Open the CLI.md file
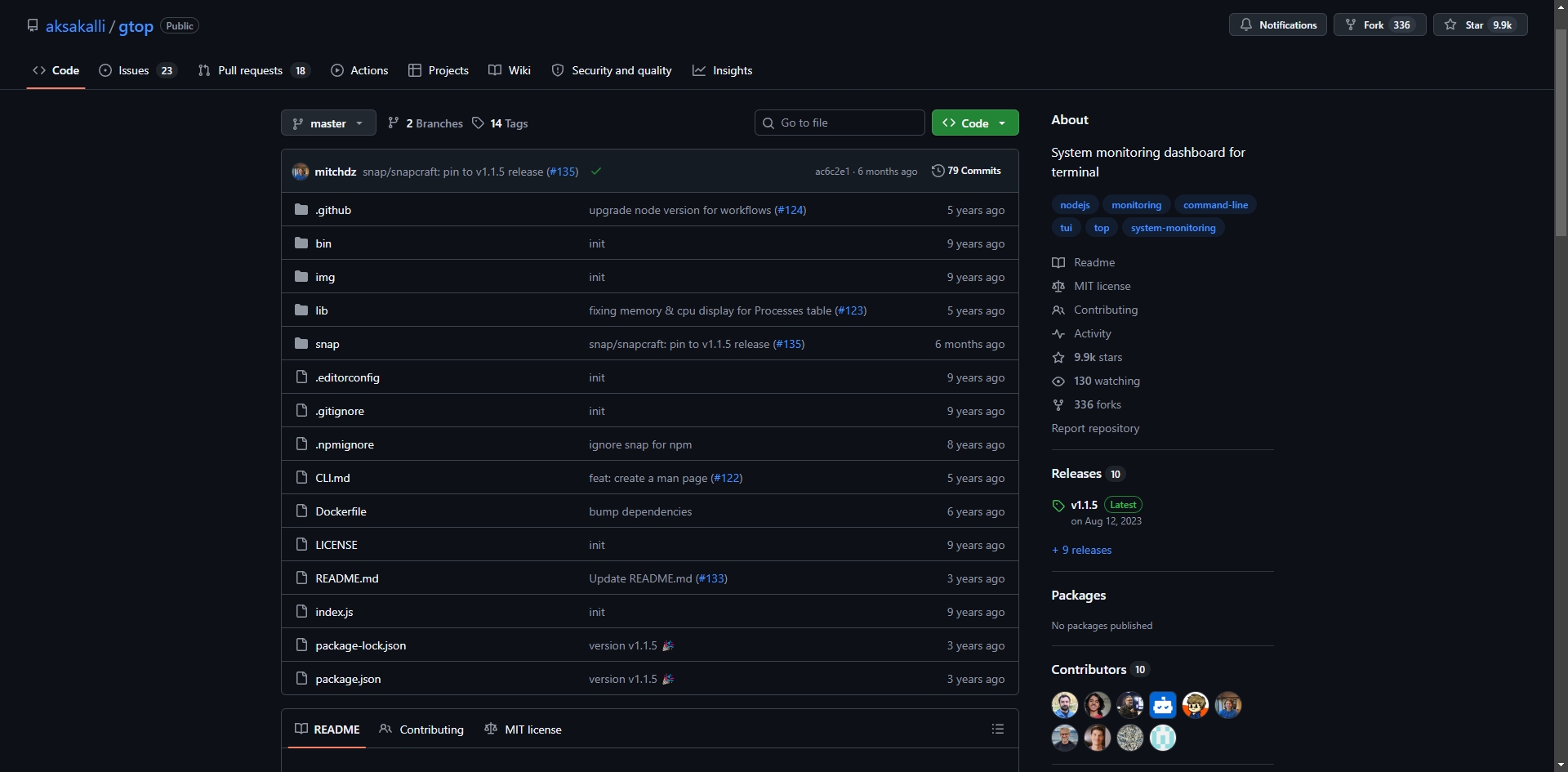This screenshot has width=1568, height=772. click(333, 478)
